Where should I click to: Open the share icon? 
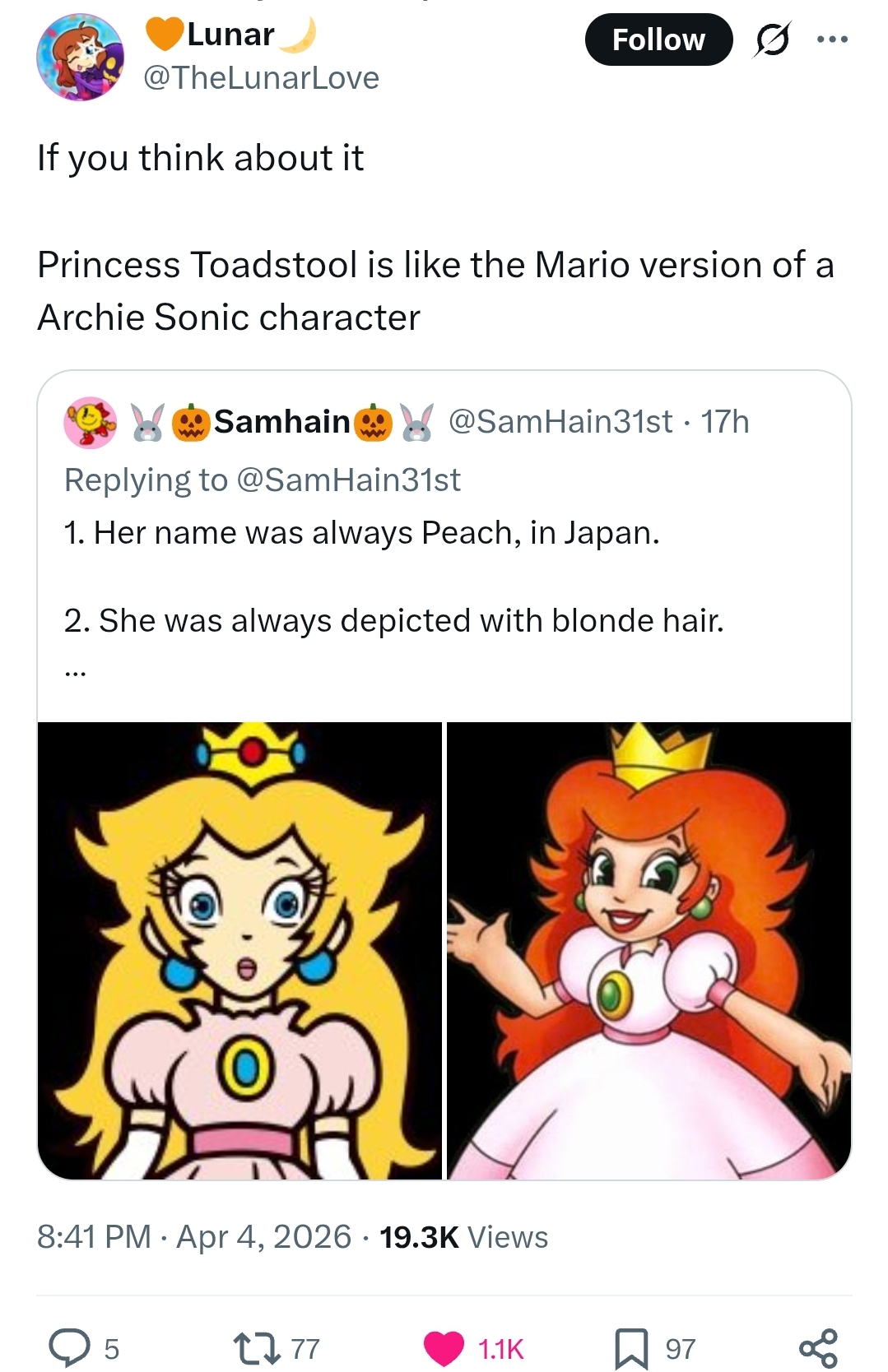[x=818, y=1348]
